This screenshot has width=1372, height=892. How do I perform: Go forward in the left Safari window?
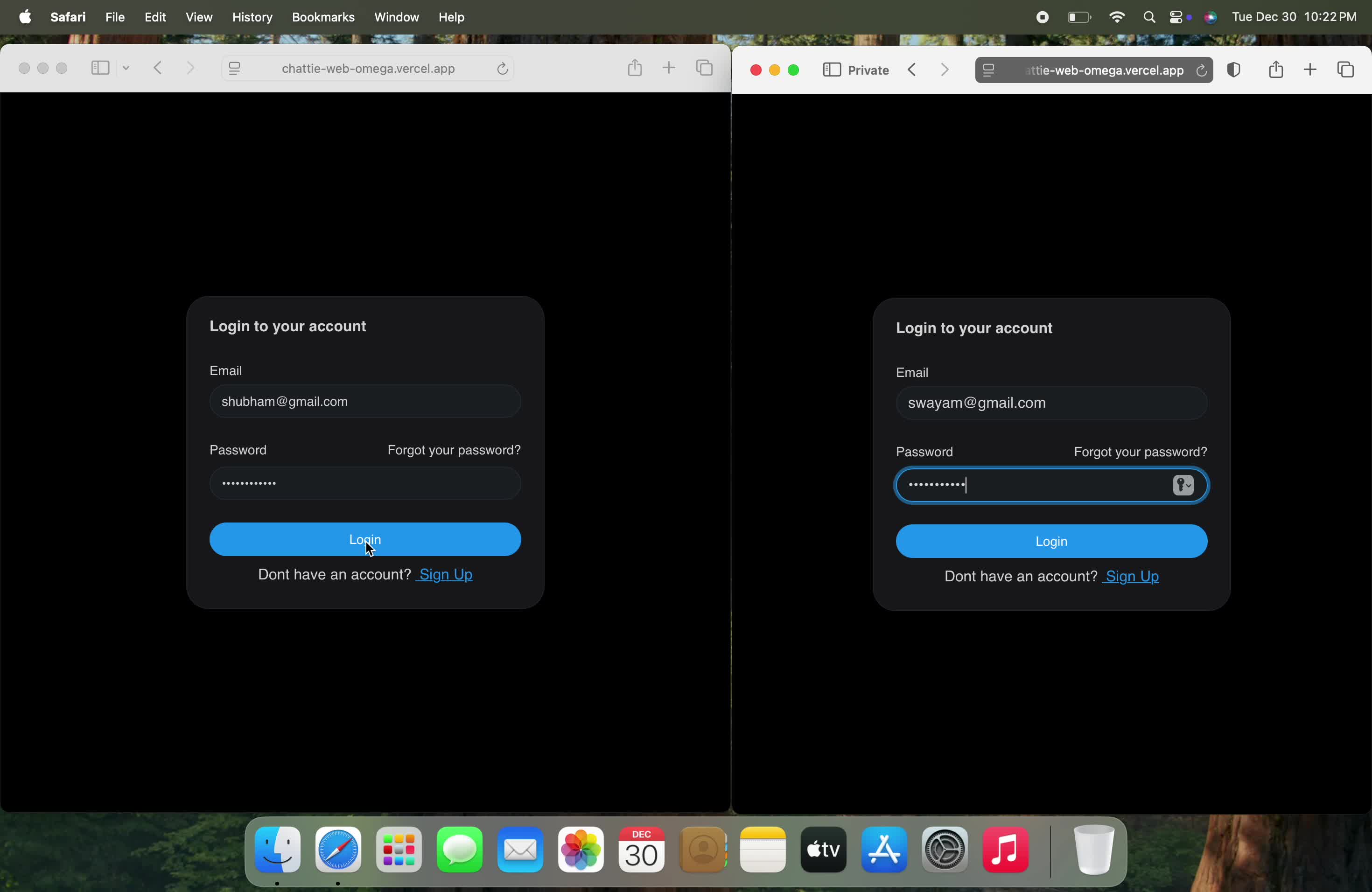point(190,68)
